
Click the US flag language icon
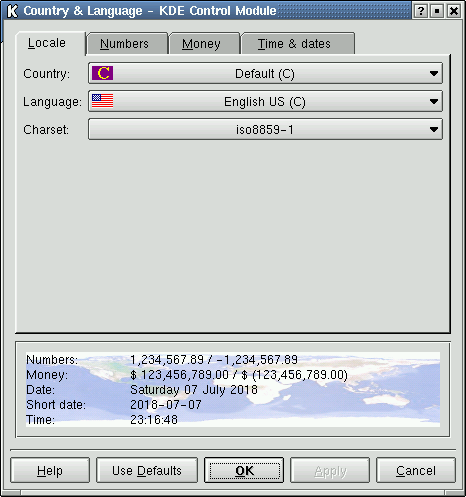[103, 101]
